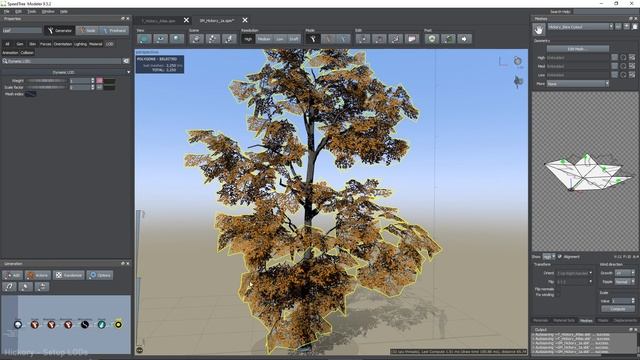This screenshot has height=360, width=640.
Task: Select the black generator node
Action: coord(84,324)
